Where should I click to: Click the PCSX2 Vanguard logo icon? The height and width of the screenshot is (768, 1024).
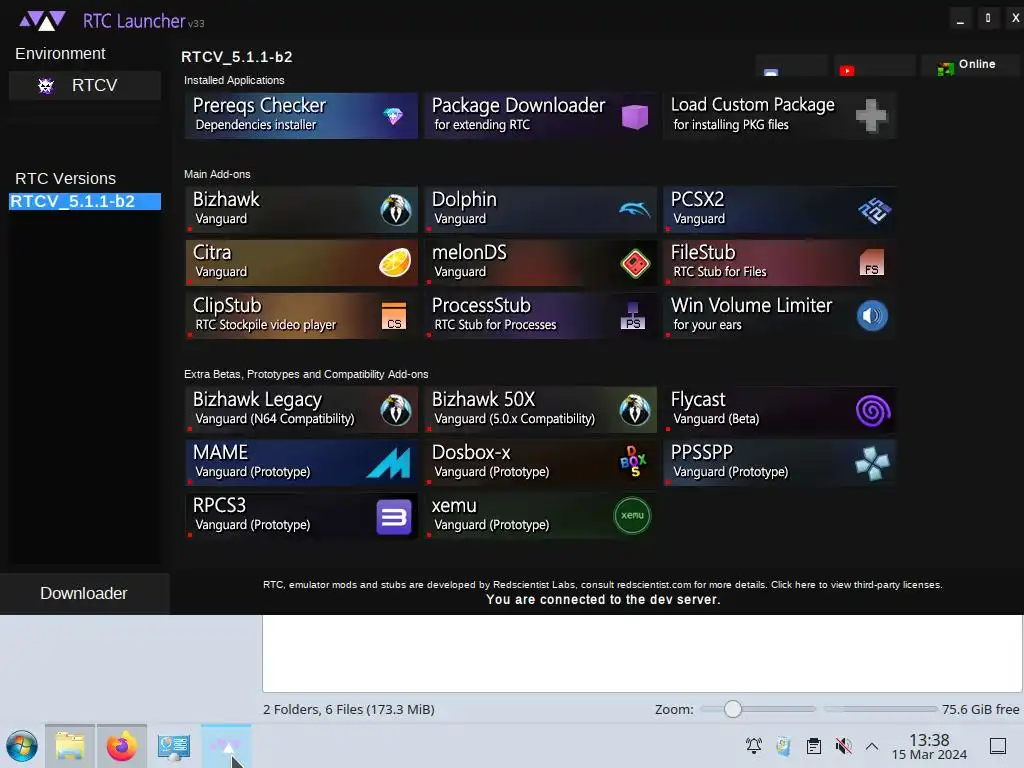click(x=874, y=211)
